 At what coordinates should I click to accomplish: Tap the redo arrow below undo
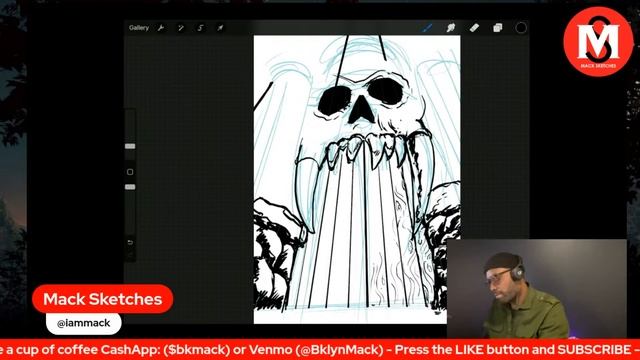130,255
